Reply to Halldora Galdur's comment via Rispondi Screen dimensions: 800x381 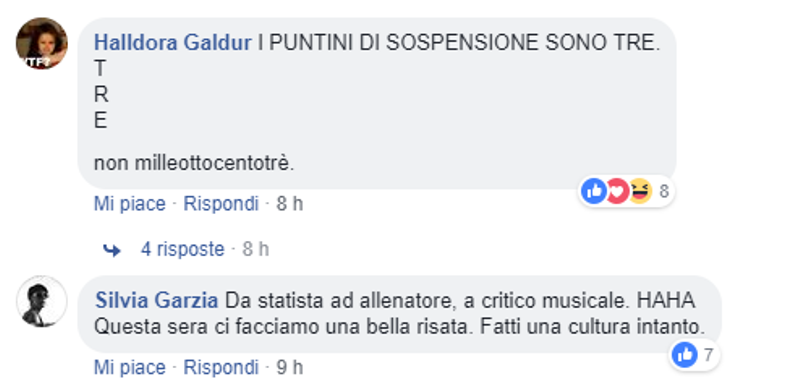tap(221, 204)
